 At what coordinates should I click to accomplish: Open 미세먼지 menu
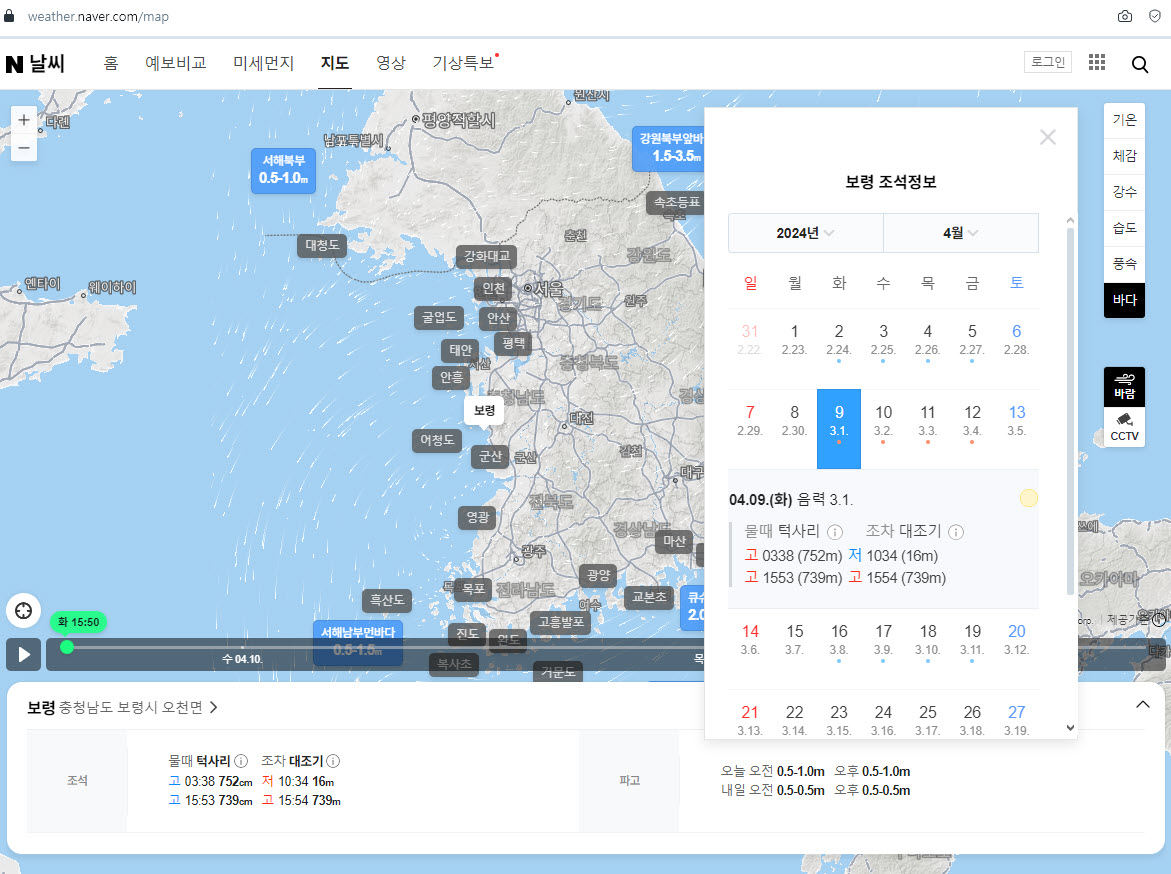(264, 63)
